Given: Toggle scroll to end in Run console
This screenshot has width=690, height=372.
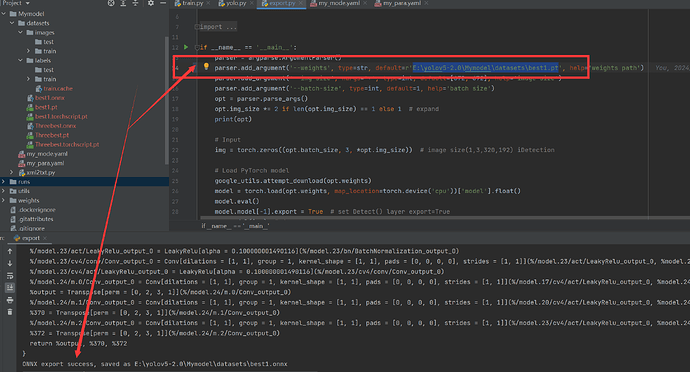Looking at the screenshot, I should point(10,288).
